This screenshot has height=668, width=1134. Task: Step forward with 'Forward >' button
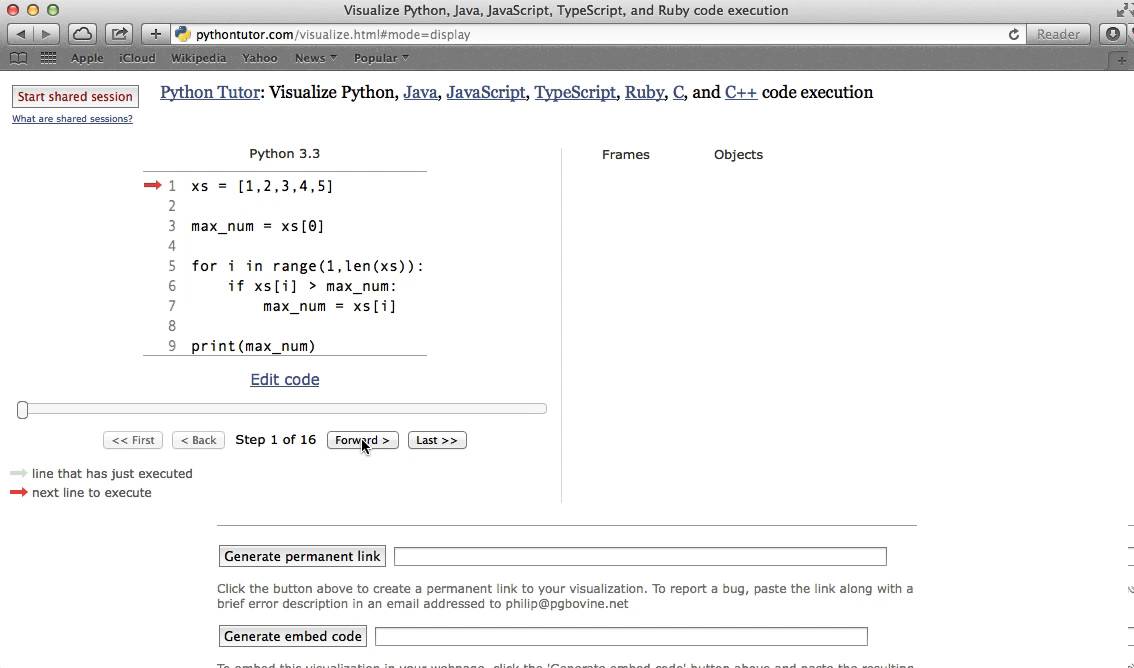point(362,440)
